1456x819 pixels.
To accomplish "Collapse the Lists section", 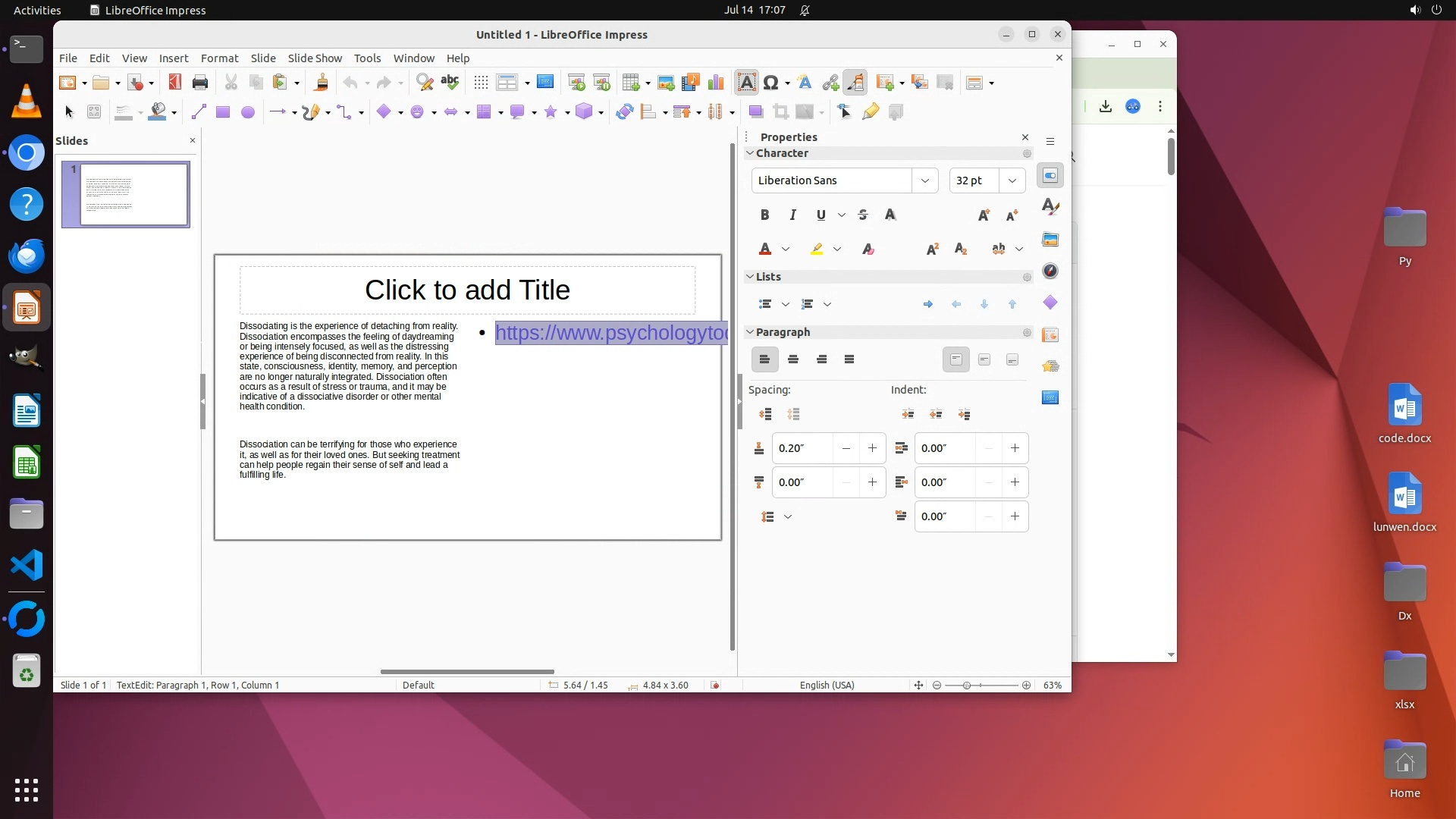I will 750,277.
